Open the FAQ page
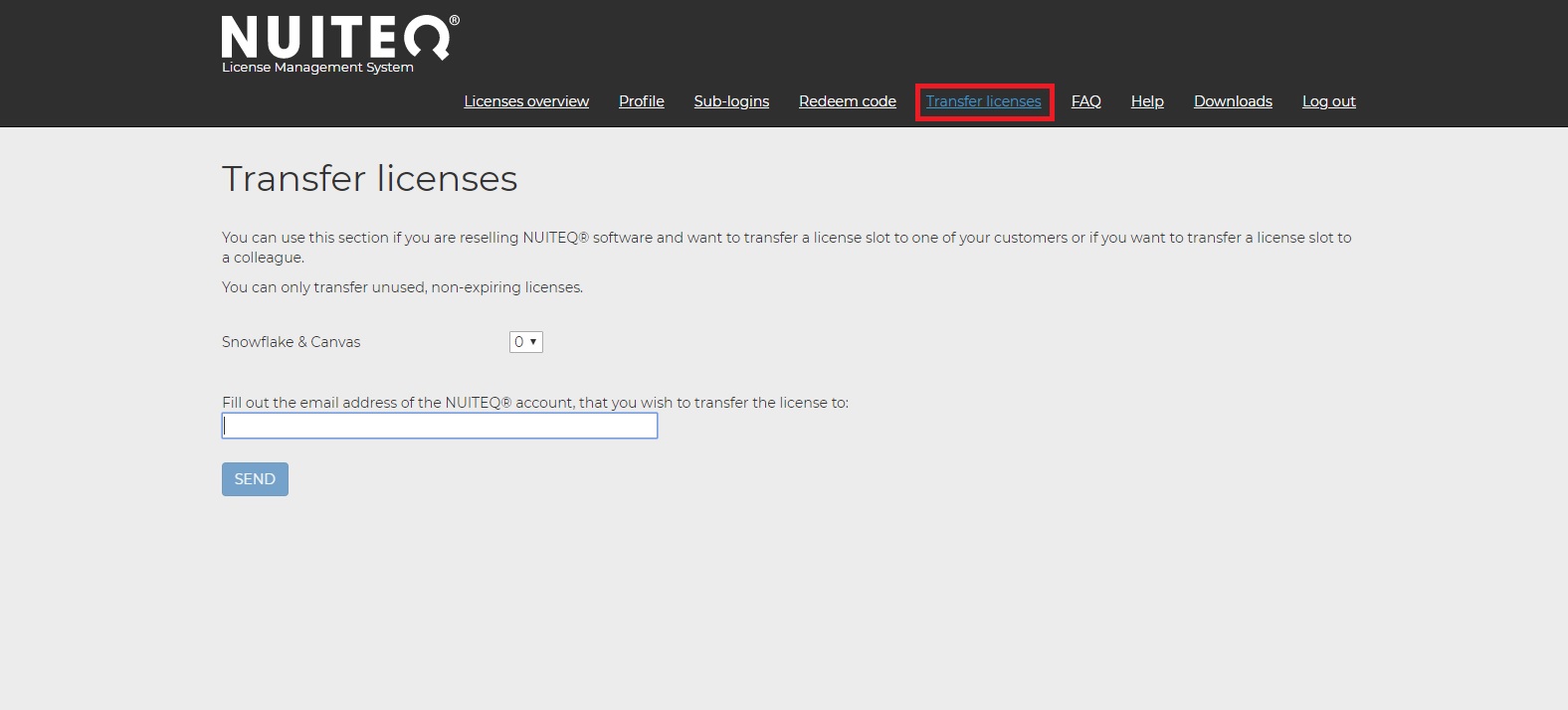This screenshot has width=1568, height=710. [x=1086, y=101]
